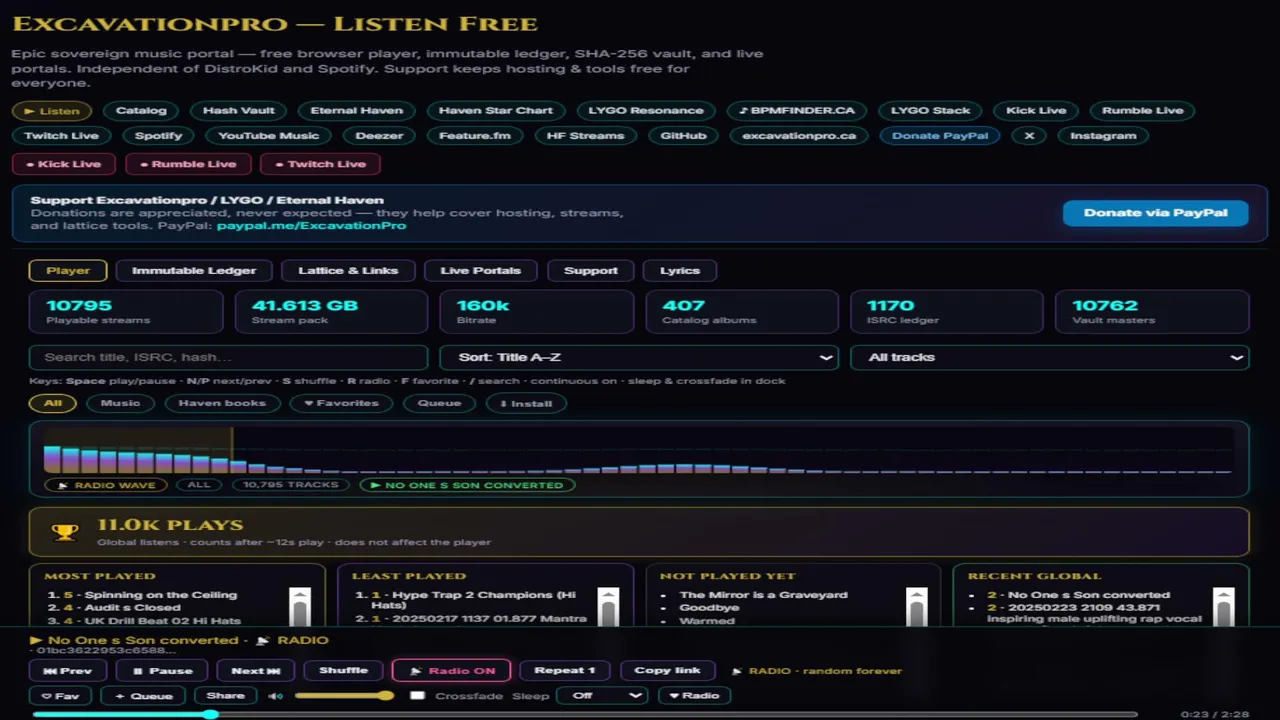1280x720 pixels.
Task: Select the Goodbye track
Action: (709, 608)
